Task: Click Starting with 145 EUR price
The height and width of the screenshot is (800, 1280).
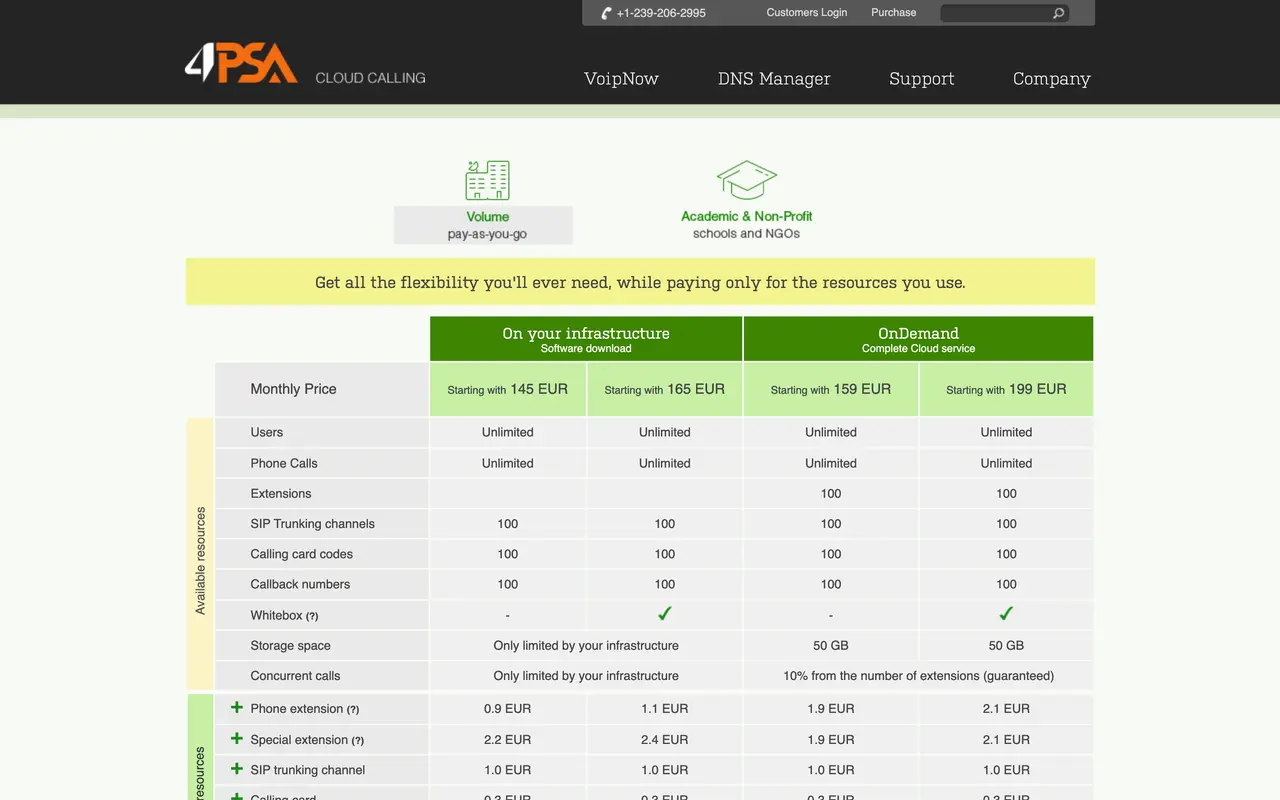Action: [x=508, y=389]
